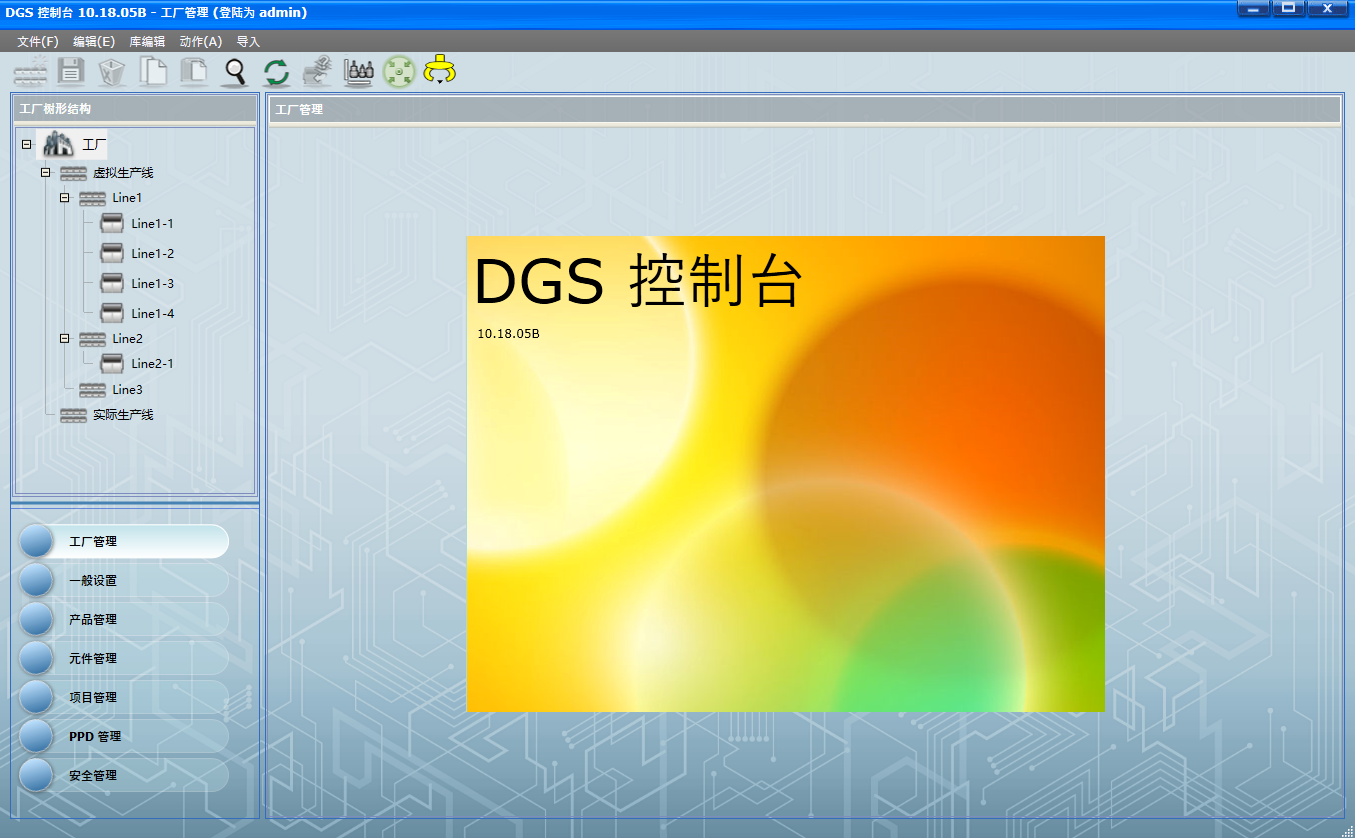1355x838 pixels.
Task: Click the 虚拟生产线 line icon
Action: [73, 173]
